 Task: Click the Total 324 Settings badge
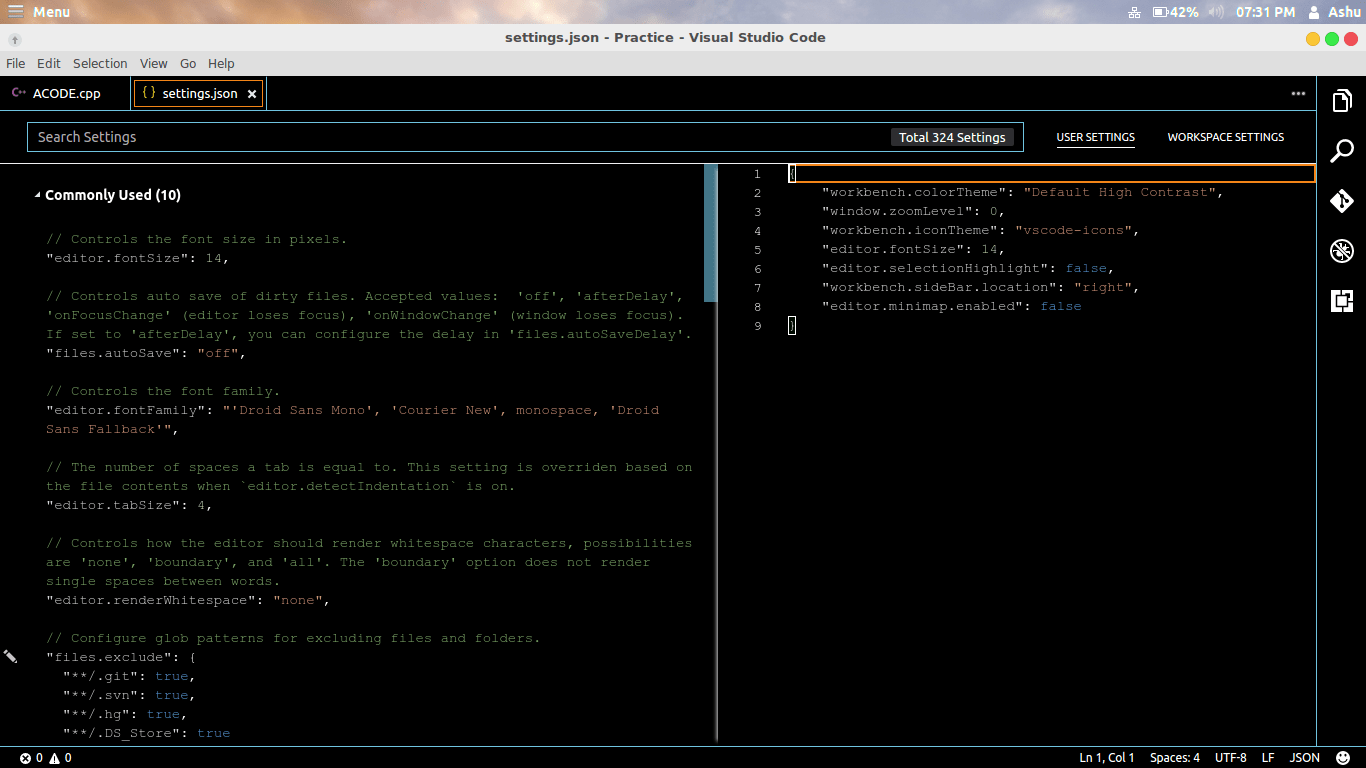pos(952,137)
